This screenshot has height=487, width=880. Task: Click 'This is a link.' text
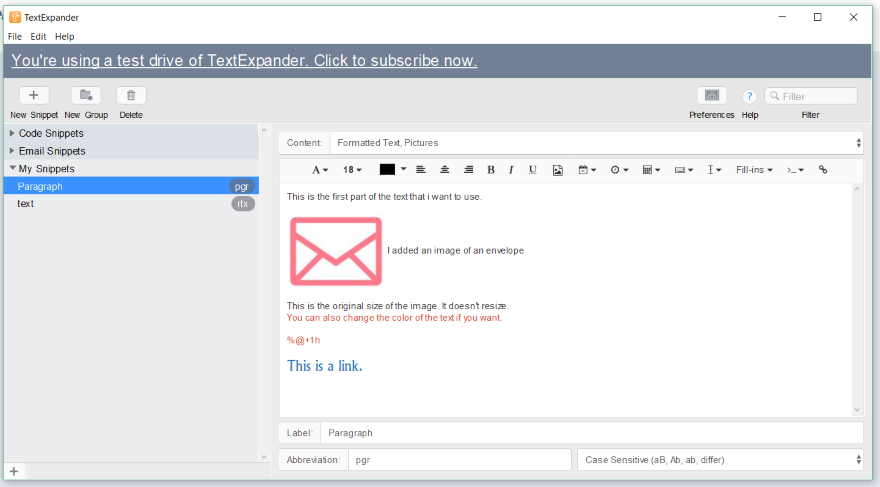coord(324,366)
